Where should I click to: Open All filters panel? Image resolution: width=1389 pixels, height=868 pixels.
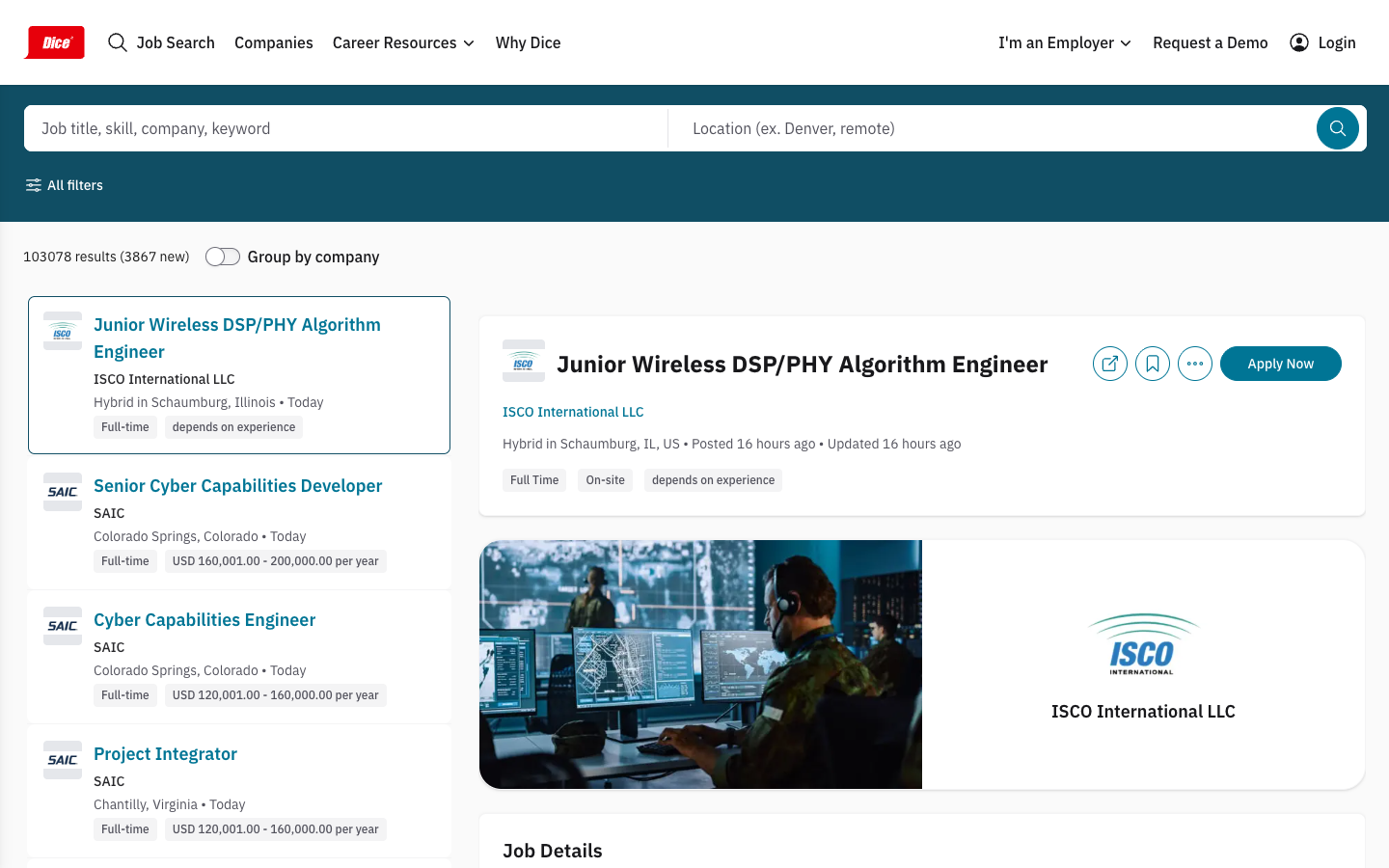[65, 185]
